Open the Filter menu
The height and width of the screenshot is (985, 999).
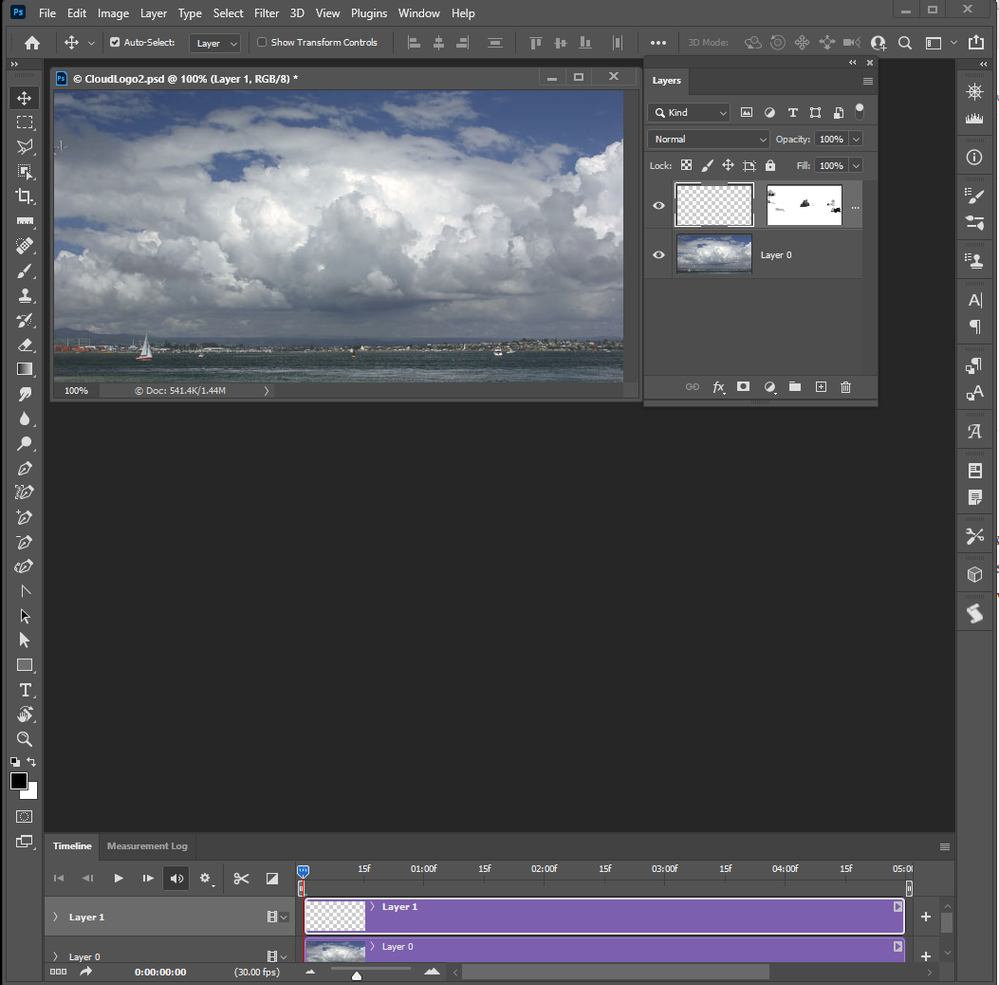tap(266, 13)
